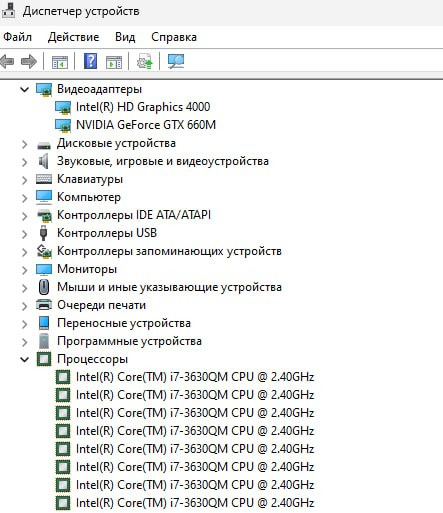The image size is (443, 513).
Task: Click the Контроллеры IDE ATA/ATAPI icon
Action: [44, 215]
